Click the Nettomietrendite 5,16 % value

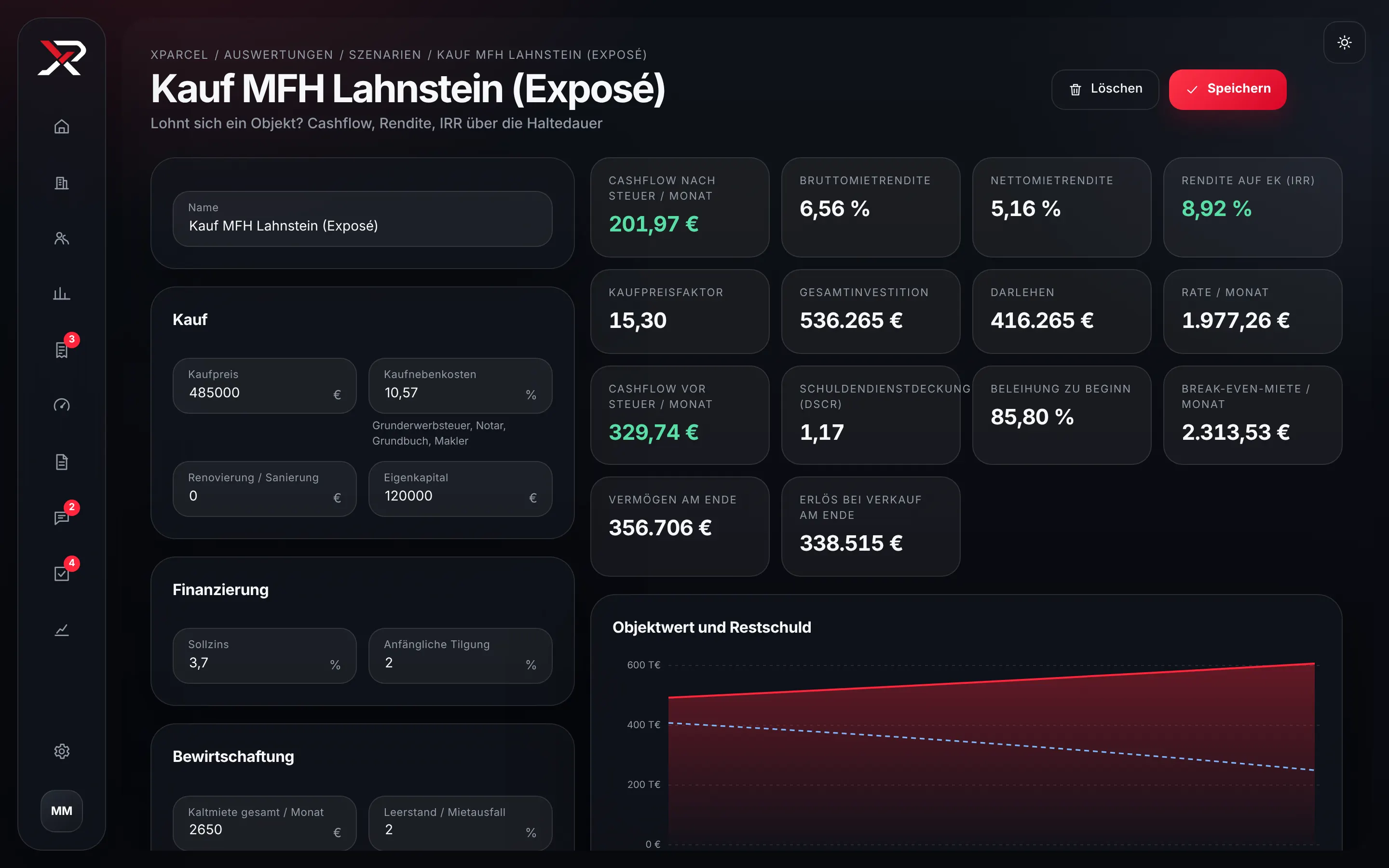[x=1026, y=208]
